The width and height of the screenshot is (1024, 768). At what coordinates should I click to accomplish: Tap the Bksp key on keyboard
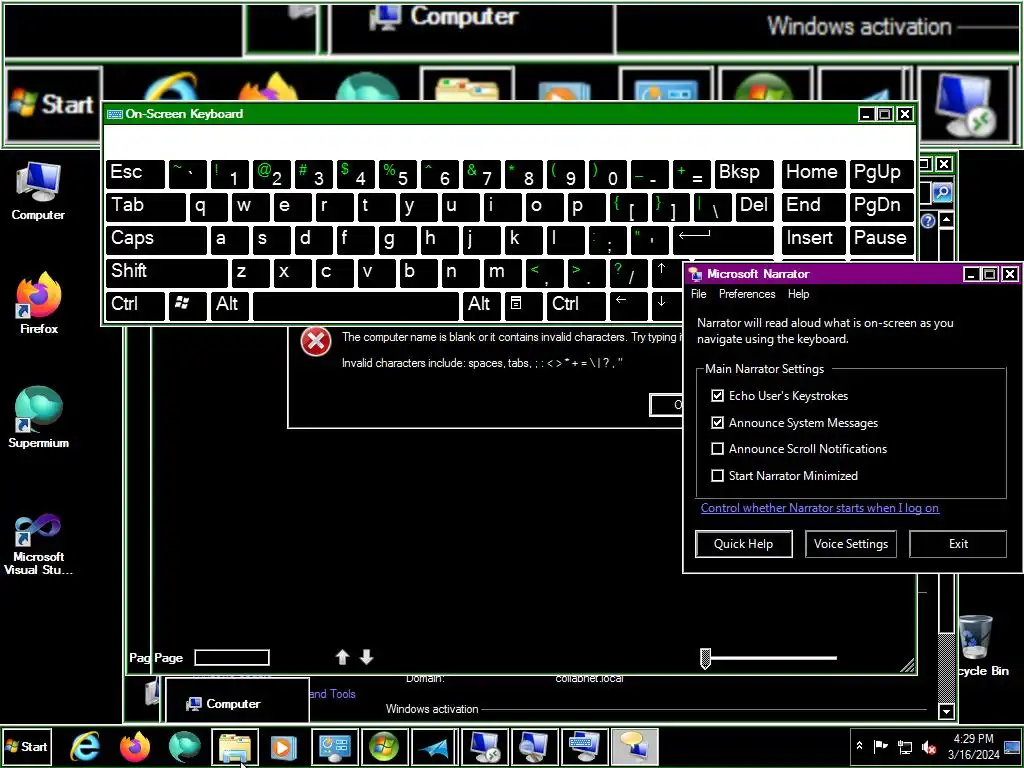pyautogui.click(x=744, y=174)
